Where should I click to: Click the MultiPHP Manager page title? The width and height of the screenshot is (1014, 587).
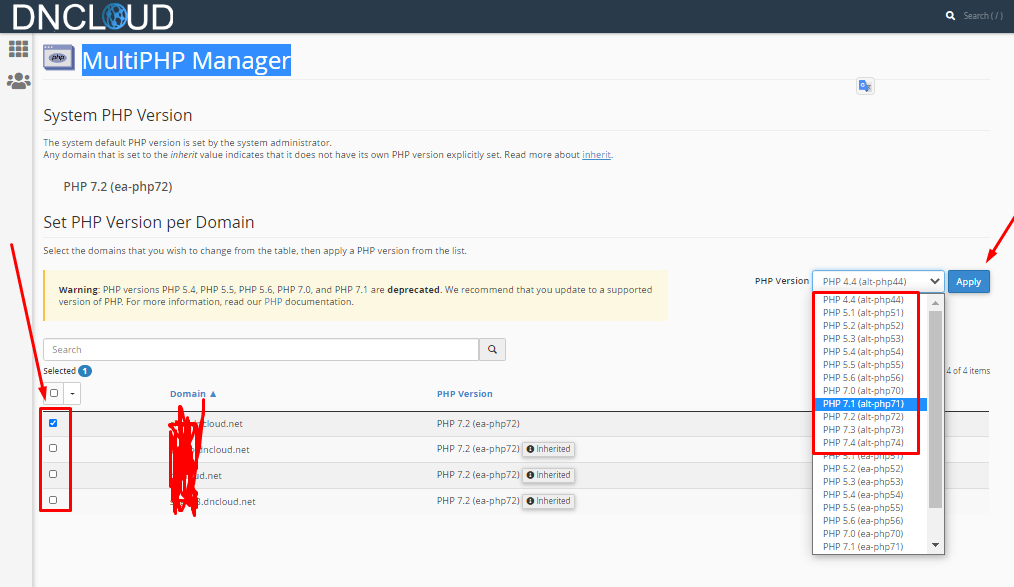click(x=186, y=60)
